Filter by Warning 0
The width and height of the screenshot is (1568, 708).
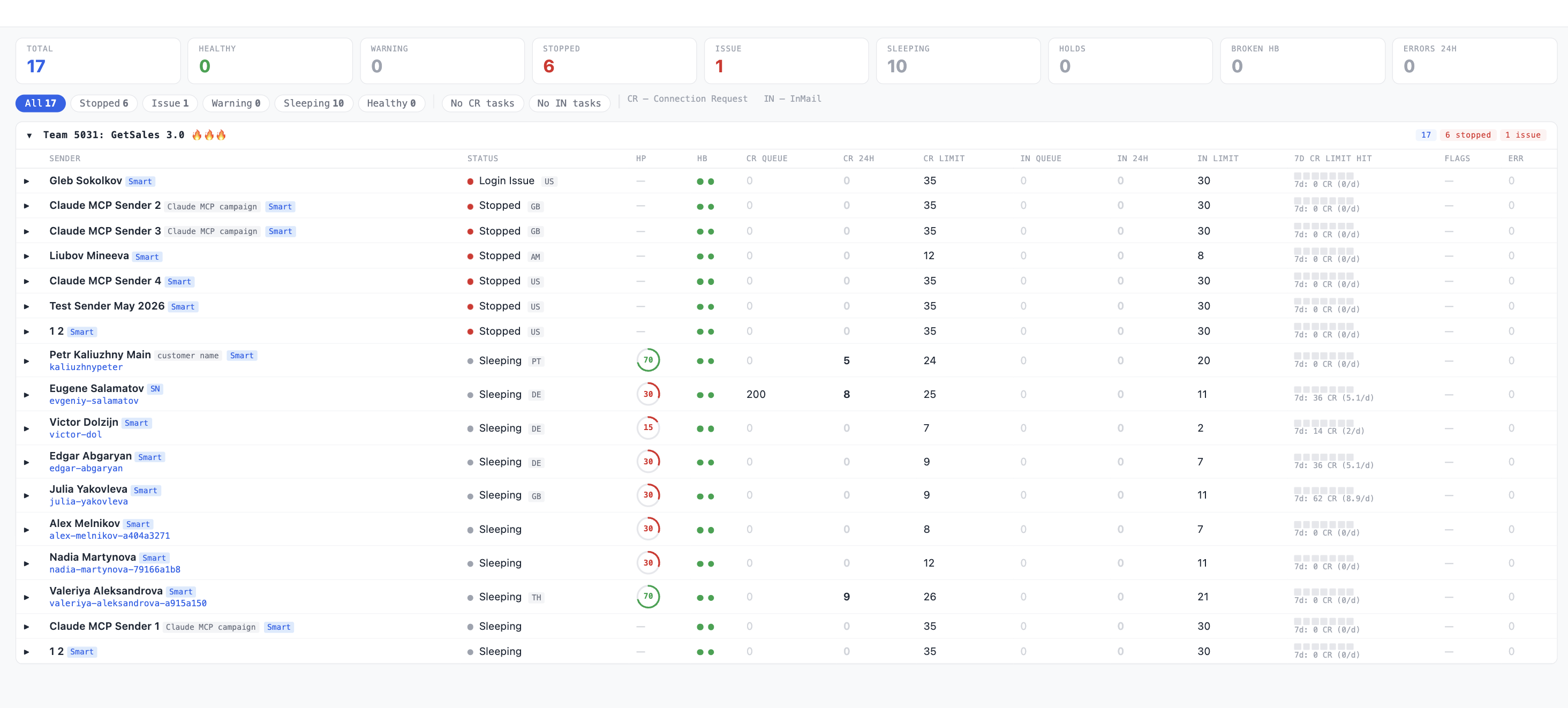tap(236, 103)
